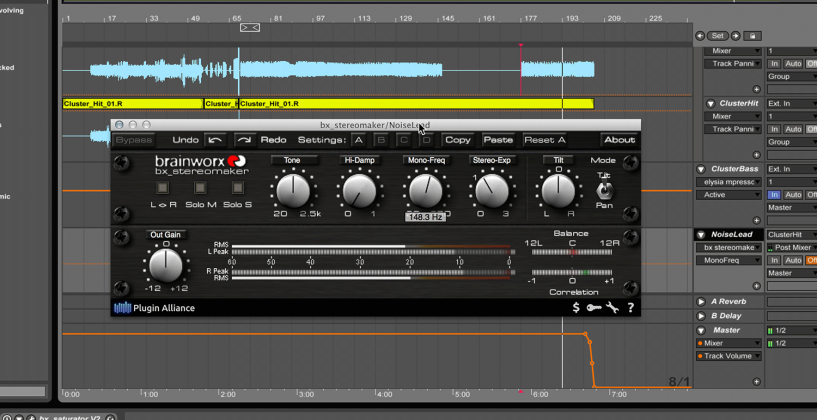Open ClusterHit Track Panning dropdown
The height and width of the screenshot is (420, 817).
(x=733, y=129)
